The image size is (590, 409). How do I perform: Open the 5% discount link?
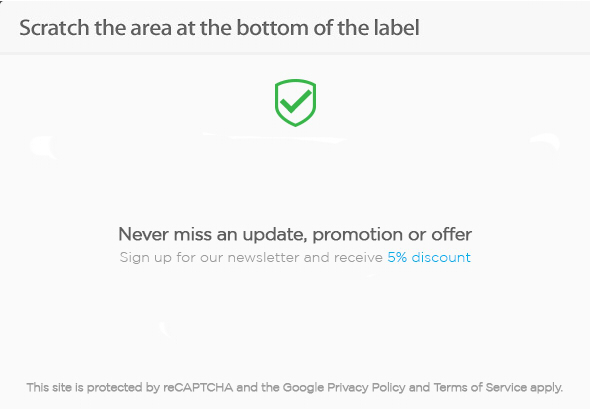click(429, 257)
